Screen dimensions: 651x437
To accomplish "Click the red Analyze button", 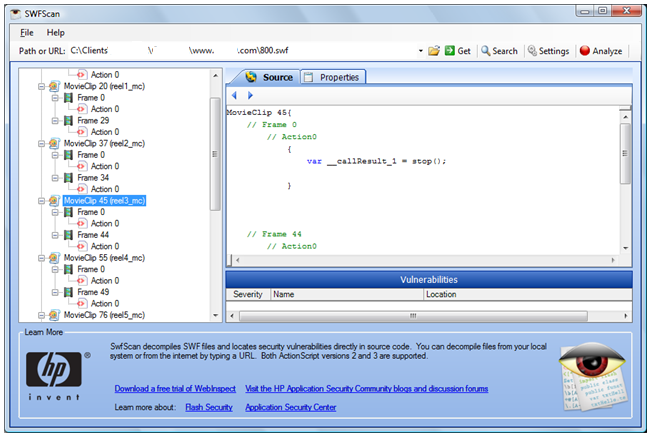I will tap(601, 51).
